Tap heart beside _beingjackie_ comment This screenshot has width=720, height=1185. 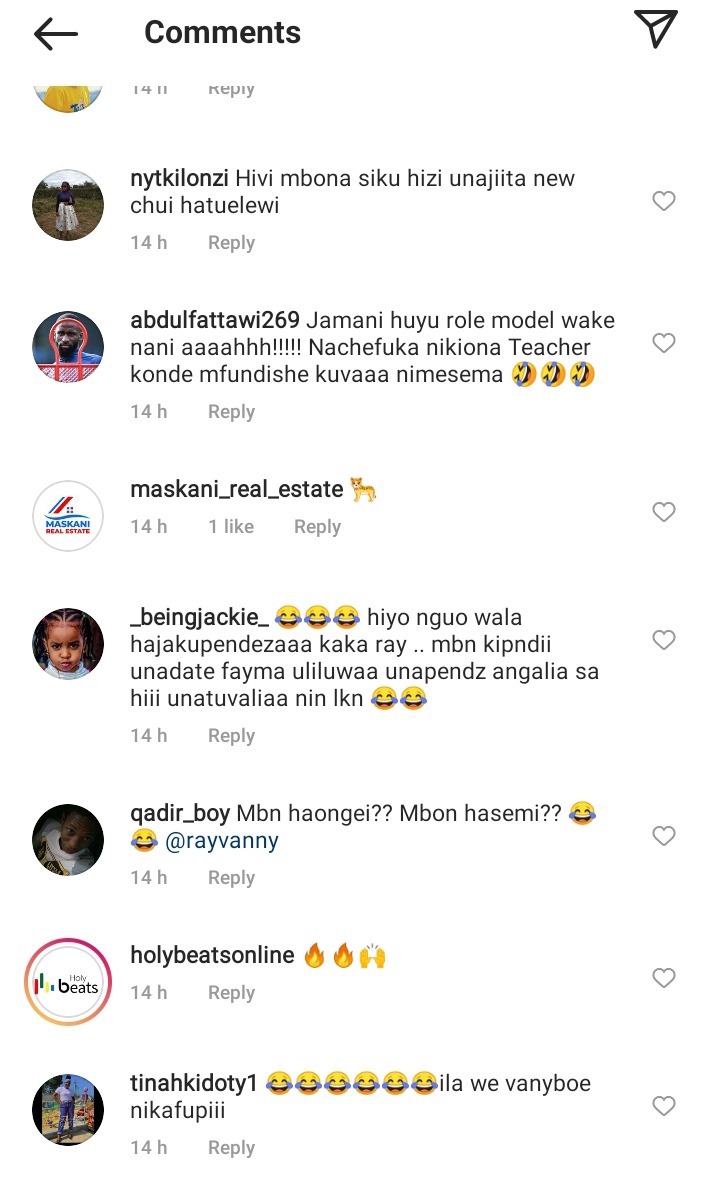point(663,641)
